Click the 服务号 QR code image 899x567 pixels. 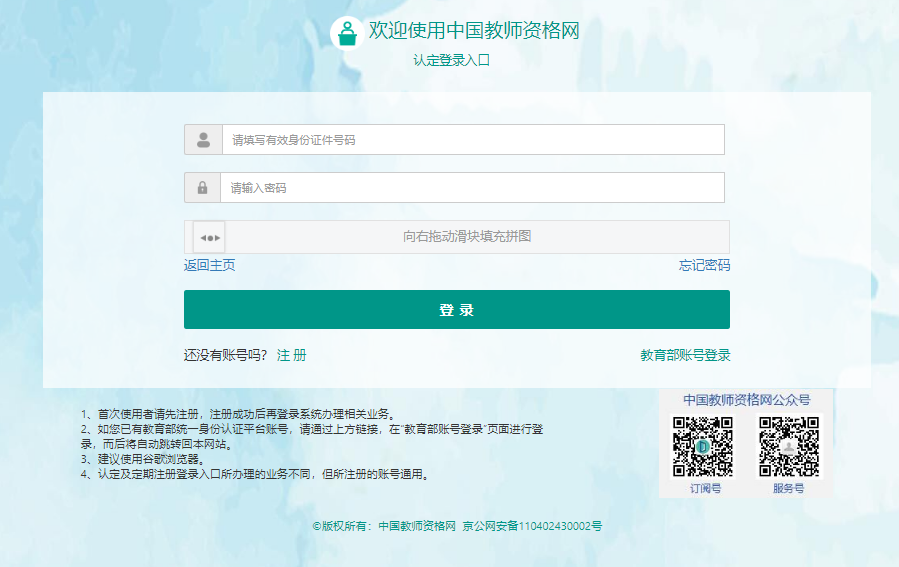(788, 446)
